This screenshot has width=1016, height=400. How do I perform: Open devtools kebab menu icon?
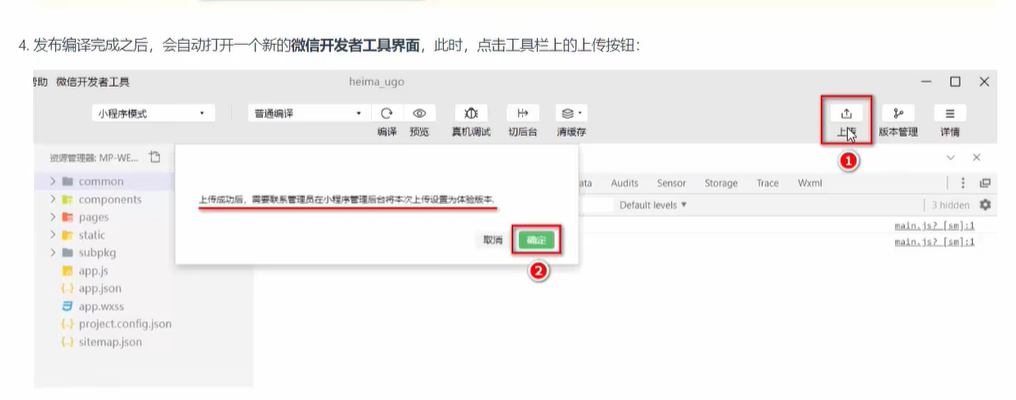pos(963,183)
